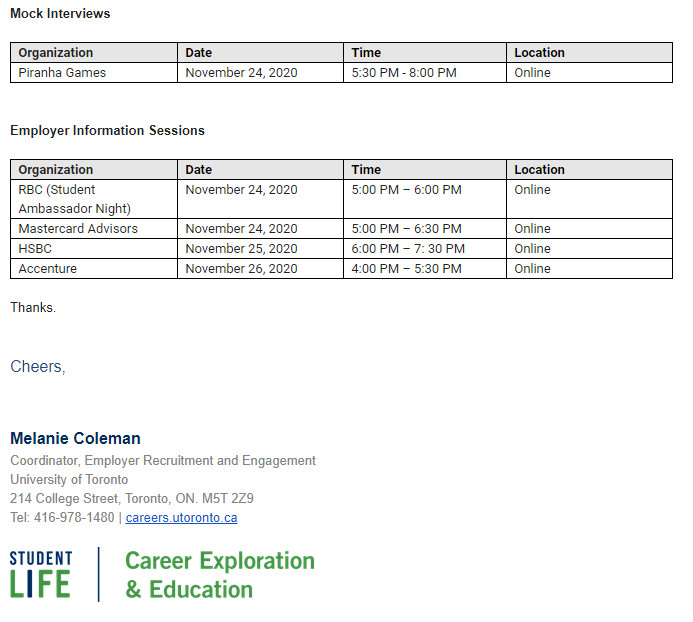Click the Employer Sessions 'Time' header
693x622 pixels.
click(425, 170)
